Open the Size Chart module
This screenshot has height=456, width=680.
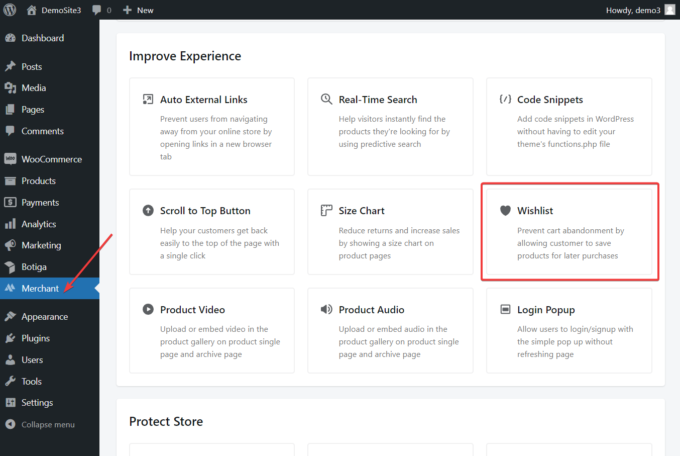coord(390,232)
